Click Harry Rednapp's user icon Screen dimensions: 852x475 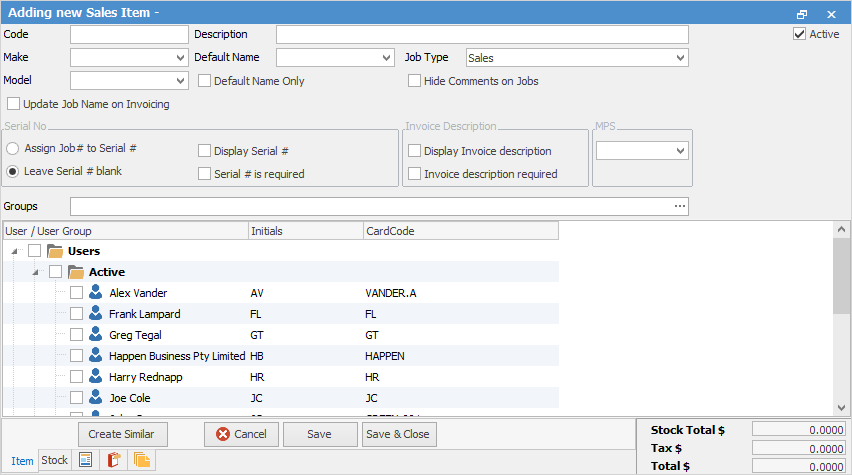coord(96,376)
